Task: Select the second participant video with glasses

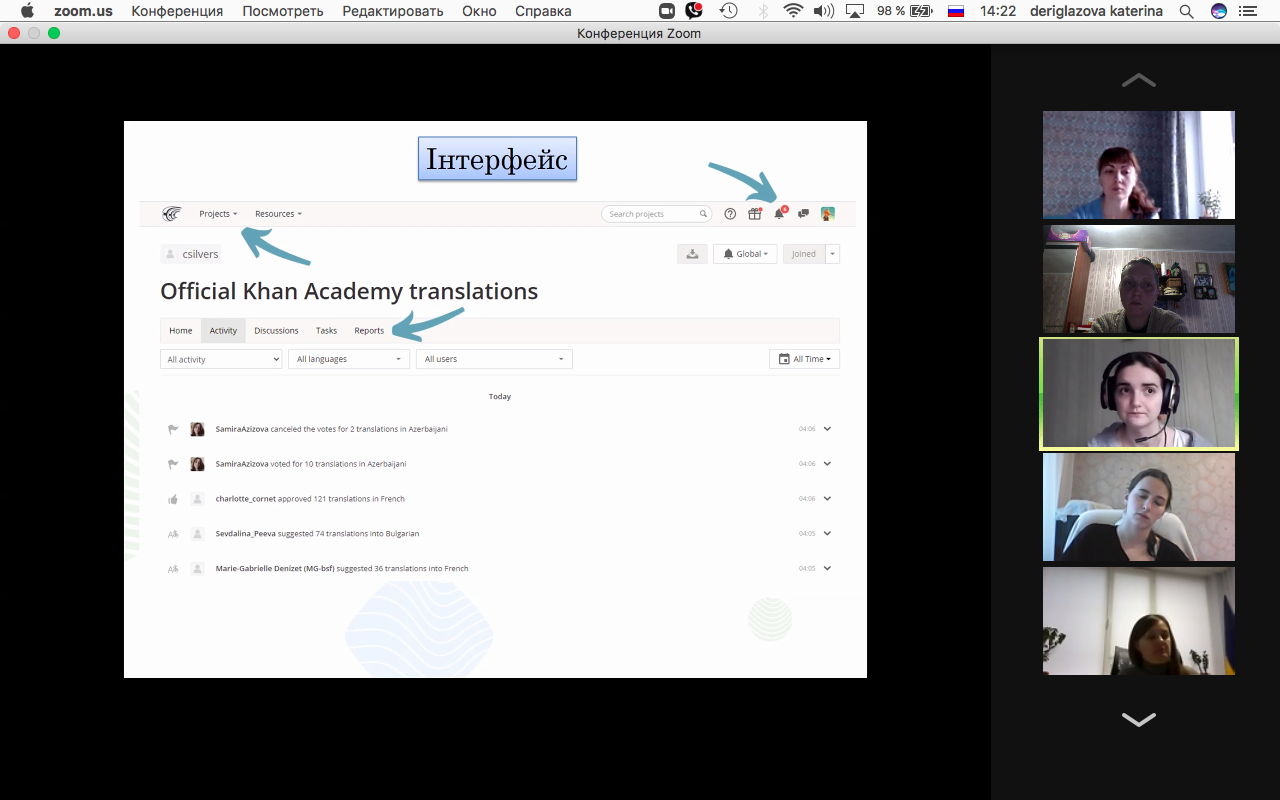Action: click(x=1139, y=279)
